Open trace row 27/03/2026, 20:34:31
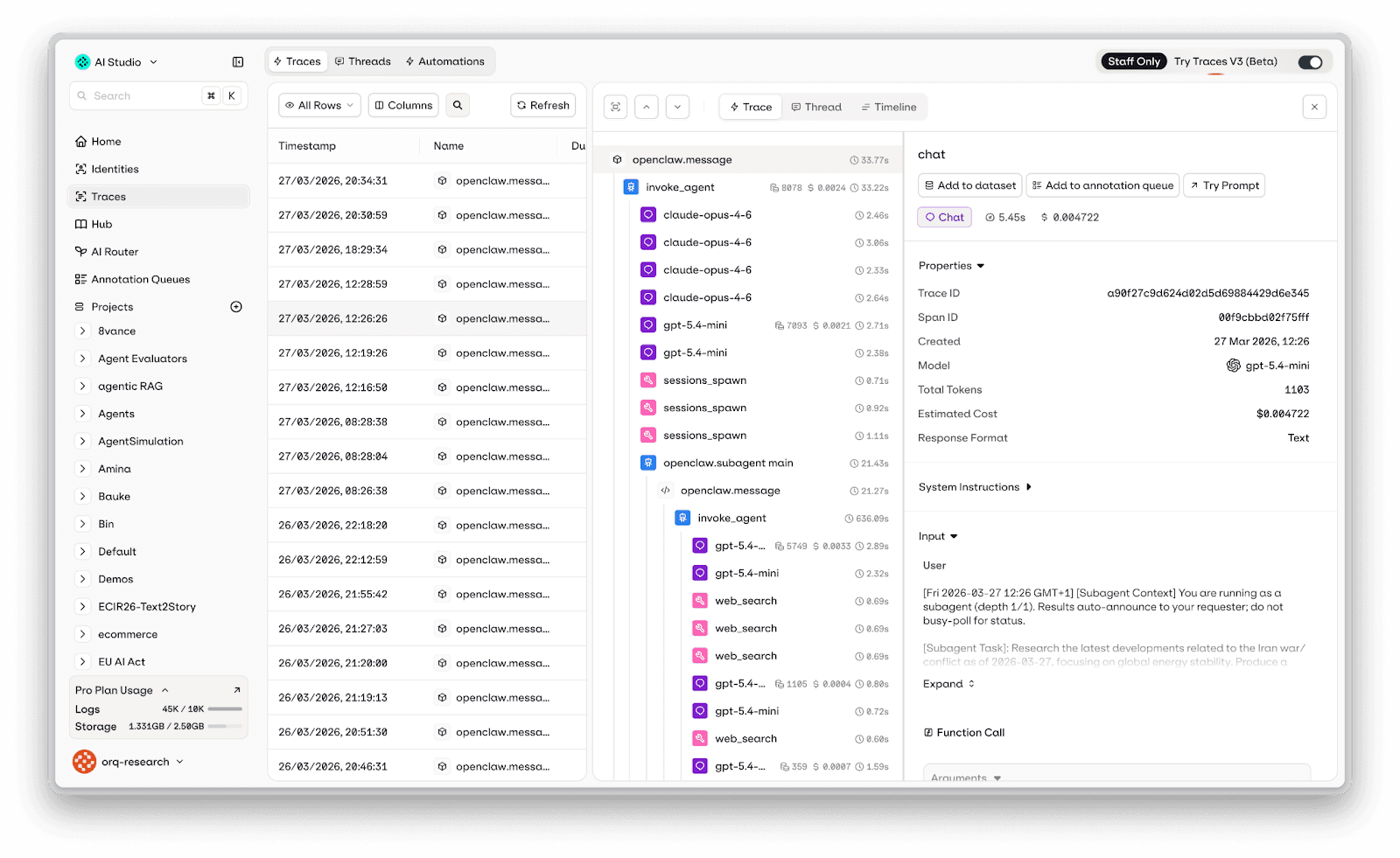This screenshot has width=1400, height=858. click(x=427, y=181)
